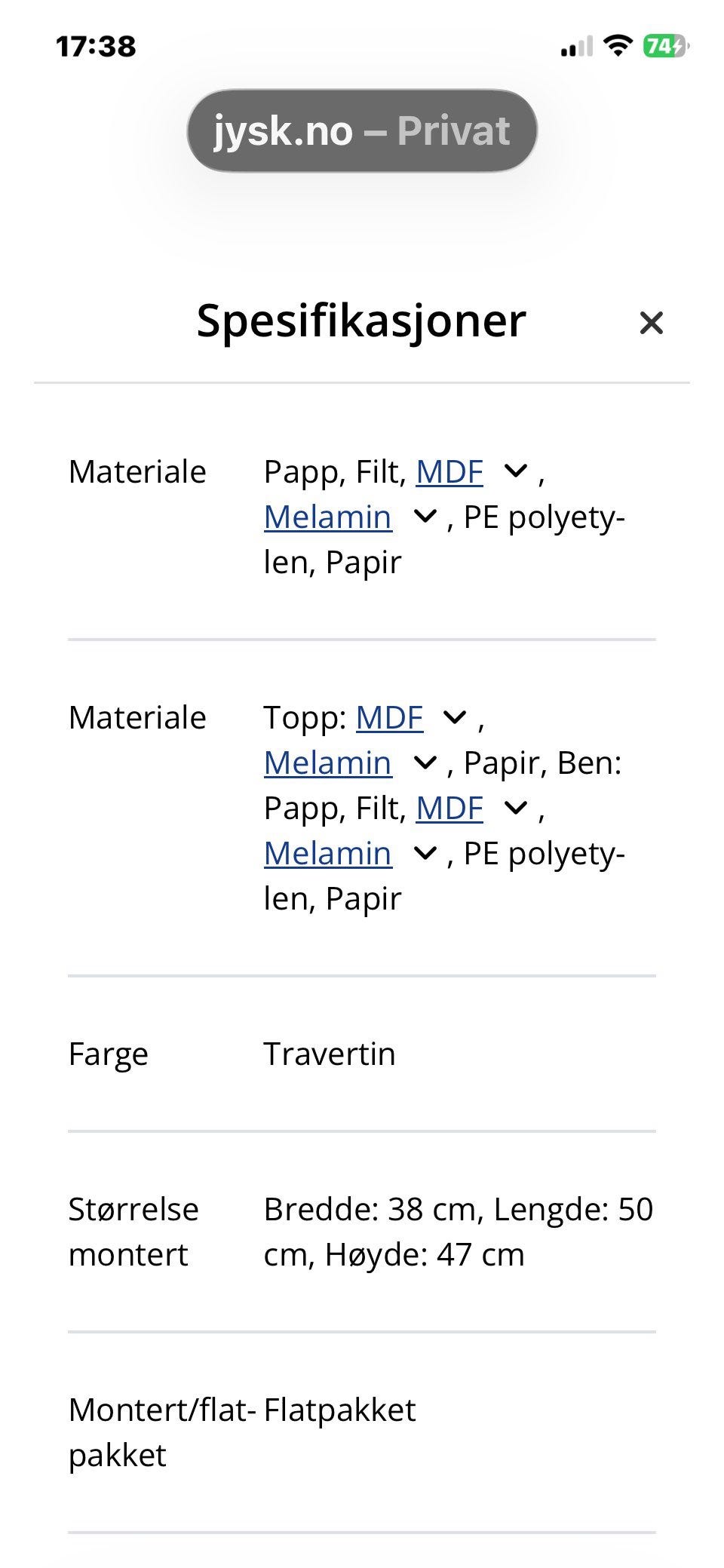Tap the 17:38 clock in status bar
The width and height of the screenshot is (724, 1568).
click(x=96, y=47)
